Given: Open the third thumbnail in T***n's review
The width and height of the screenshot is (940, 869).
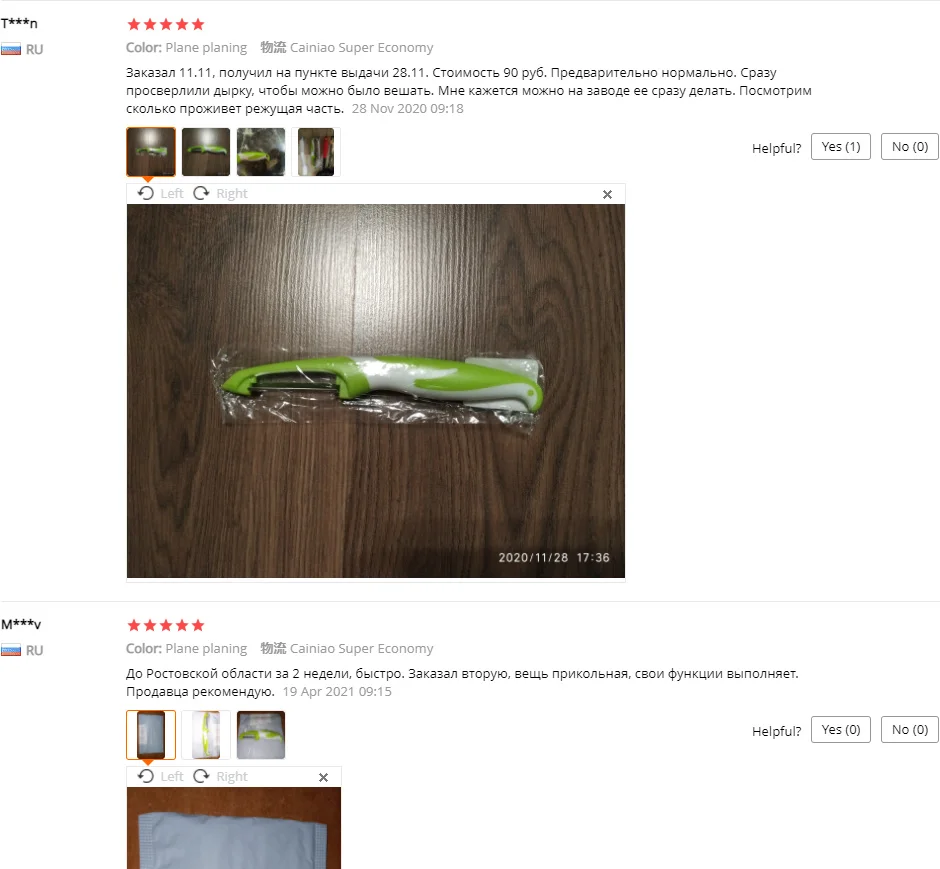Looking at the screenshot, I should click(x=261, y=152).
